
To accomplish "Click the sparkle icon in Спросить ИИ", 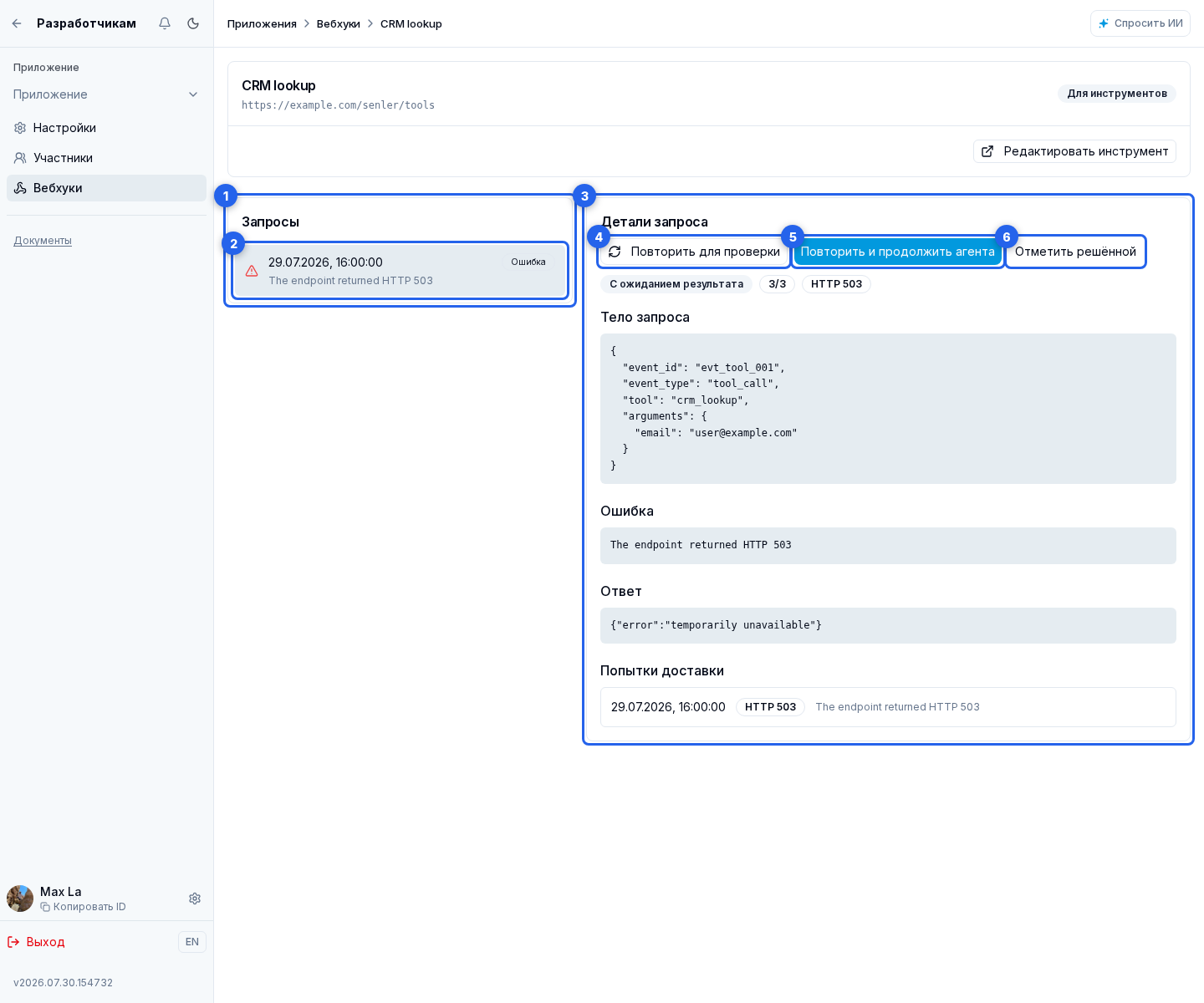I will tap(1104, 23).
